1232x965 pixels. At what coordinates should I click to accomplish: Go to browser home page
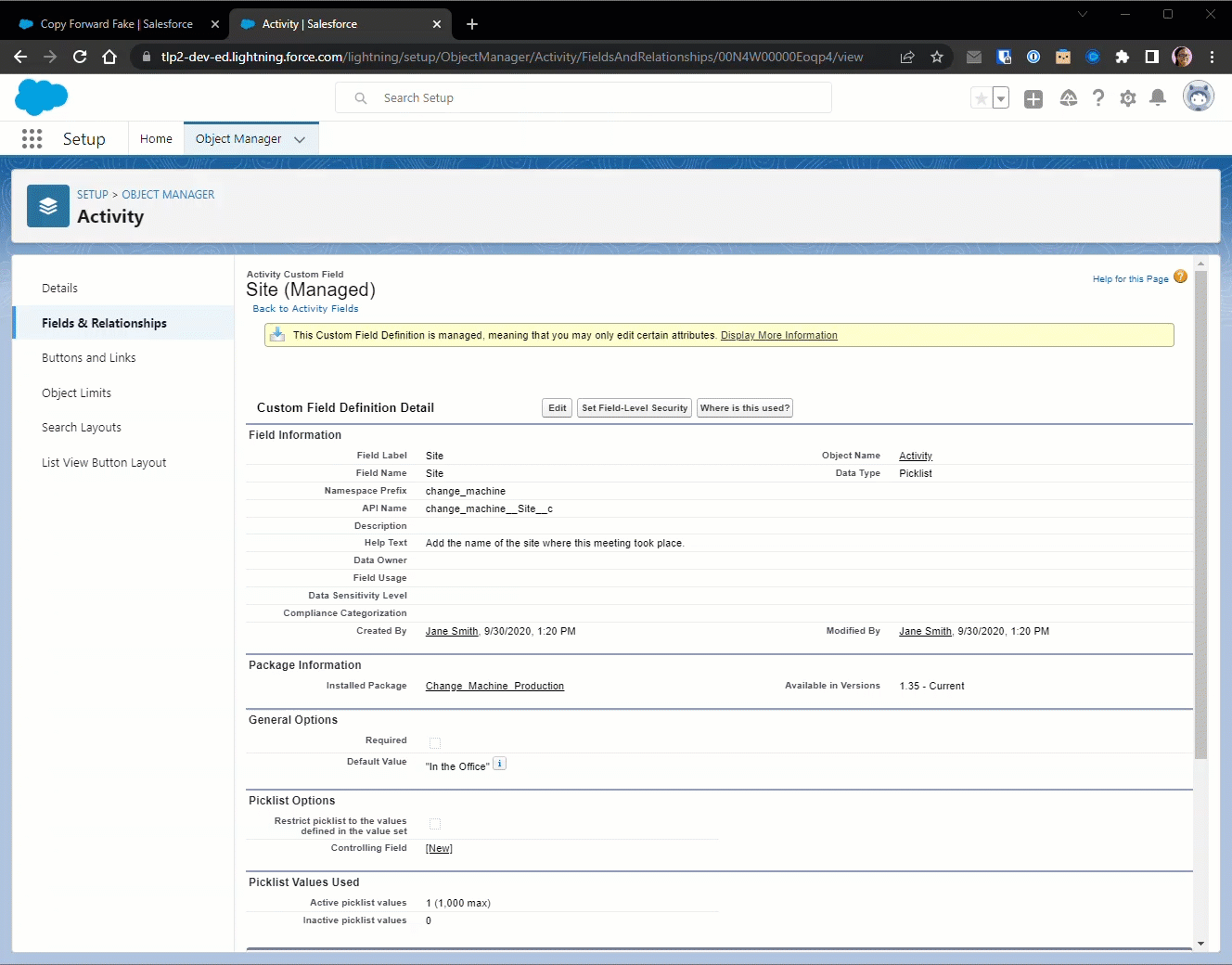point(109,57)
